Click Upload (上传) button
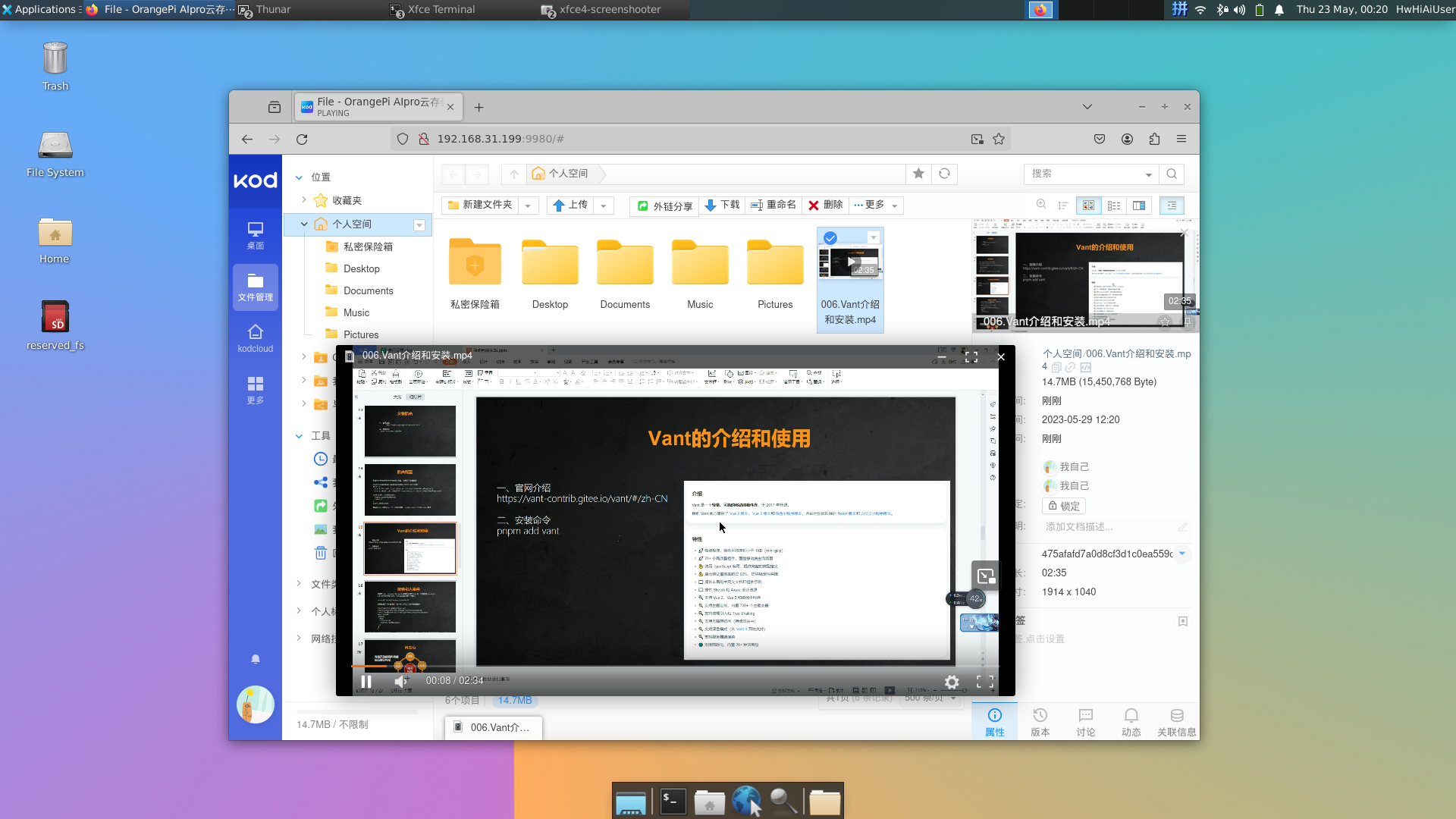1456x819 pixels. (570, 205)
